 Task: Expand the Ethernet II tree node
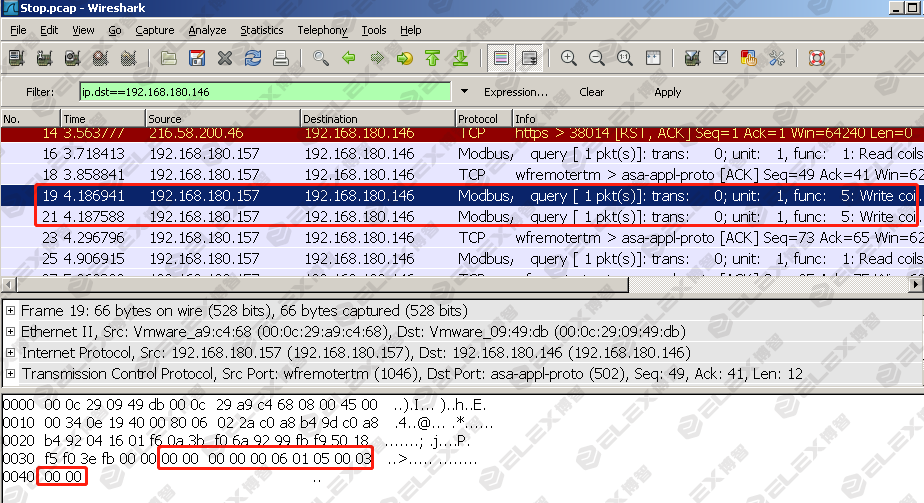click(x=10, y=332)
